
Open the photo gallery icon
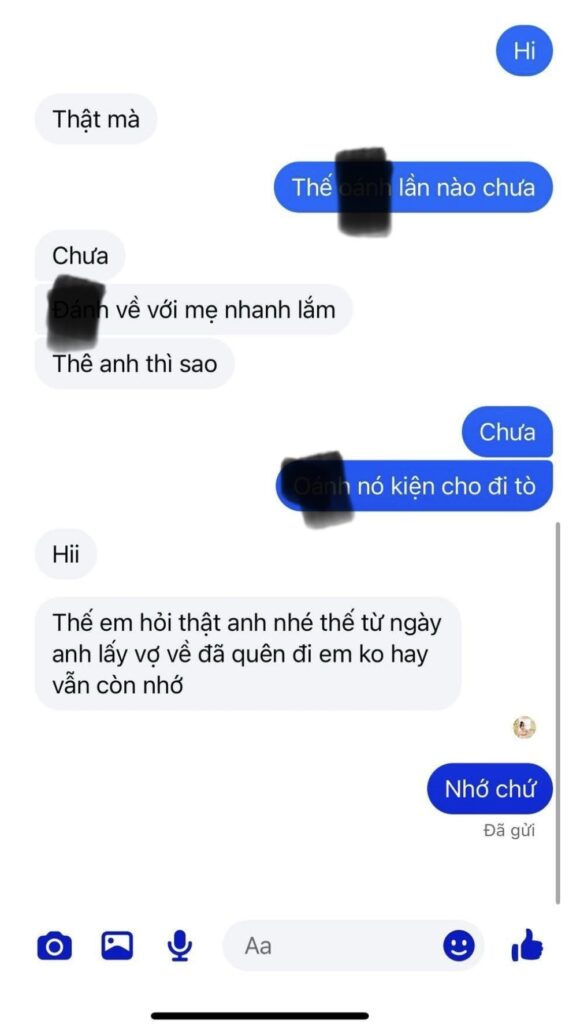point(117,945)
